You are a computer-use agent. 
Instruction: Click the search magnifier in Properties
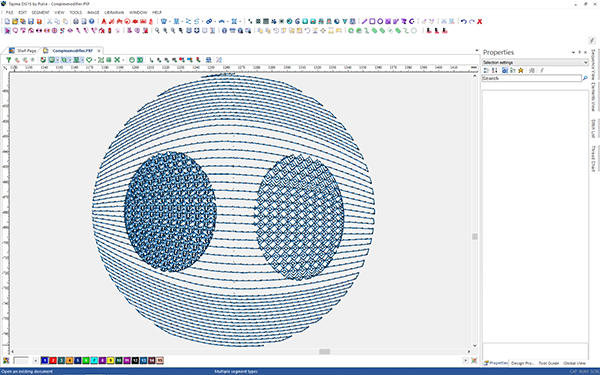585,78
